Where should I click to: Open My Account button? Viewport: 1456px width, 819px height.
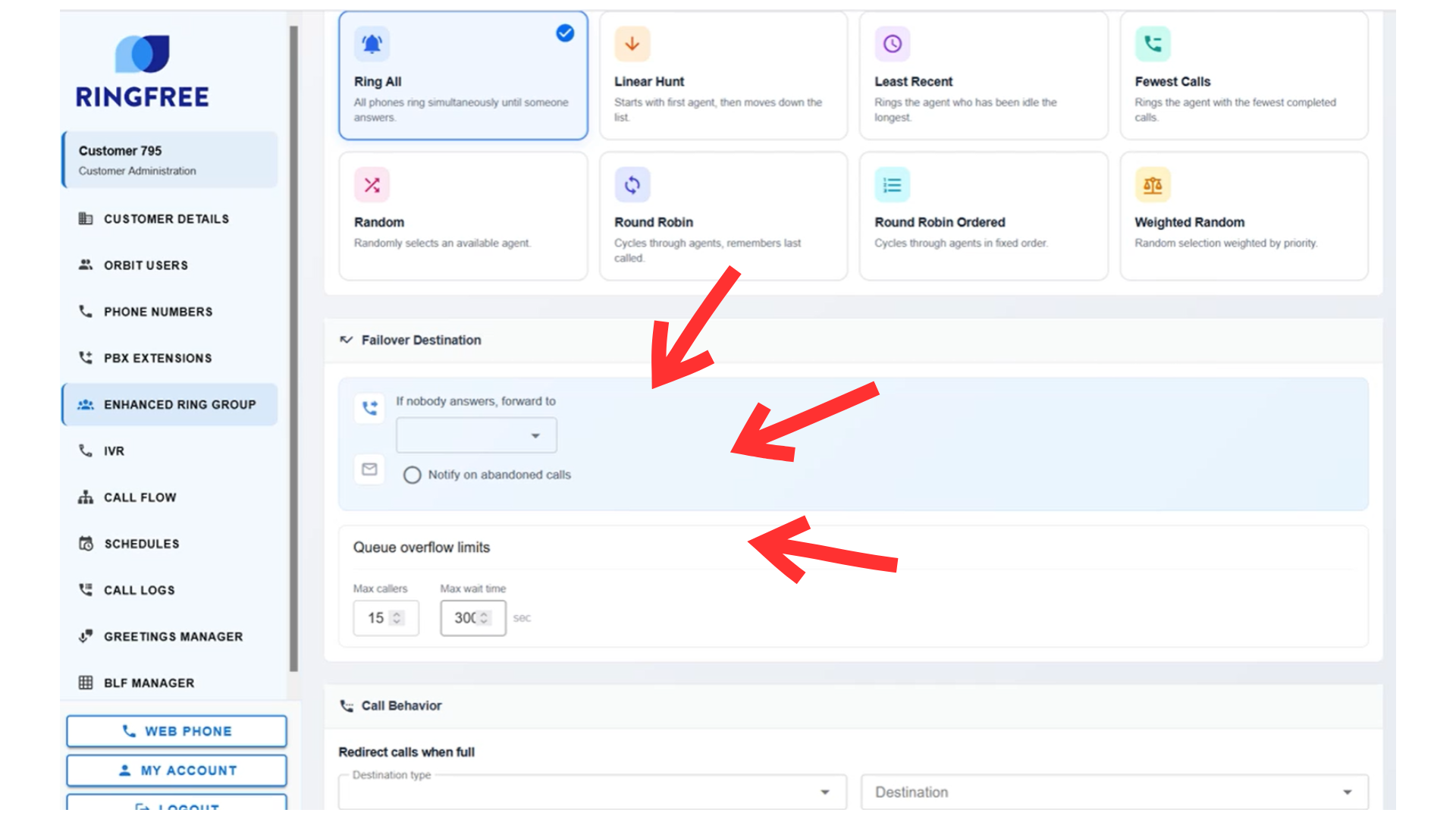(x=177, y=770)
